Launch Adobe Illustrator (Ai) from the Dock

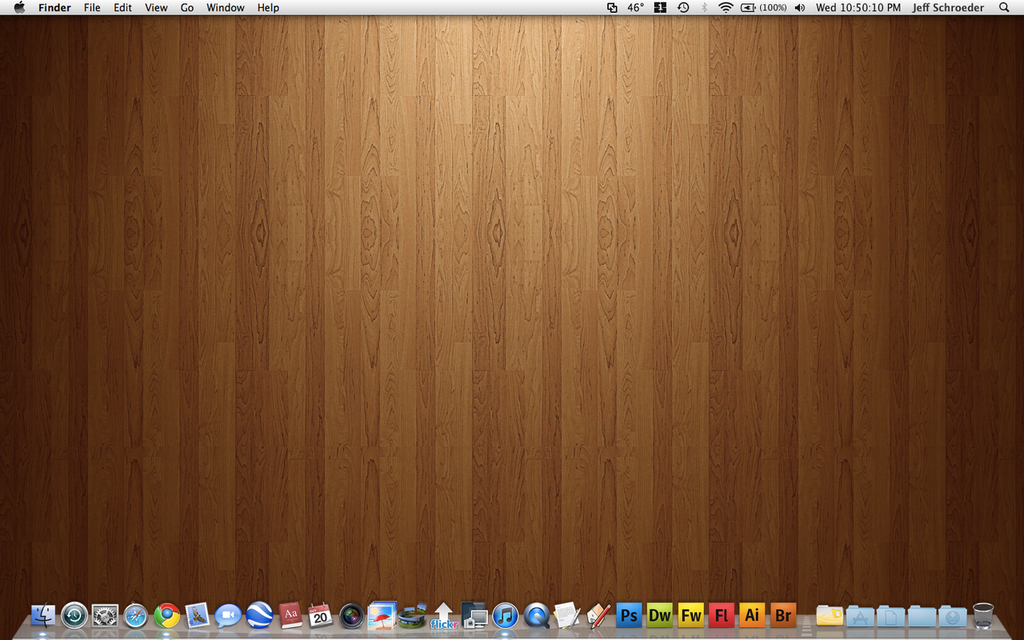click(x=752, y=615)
